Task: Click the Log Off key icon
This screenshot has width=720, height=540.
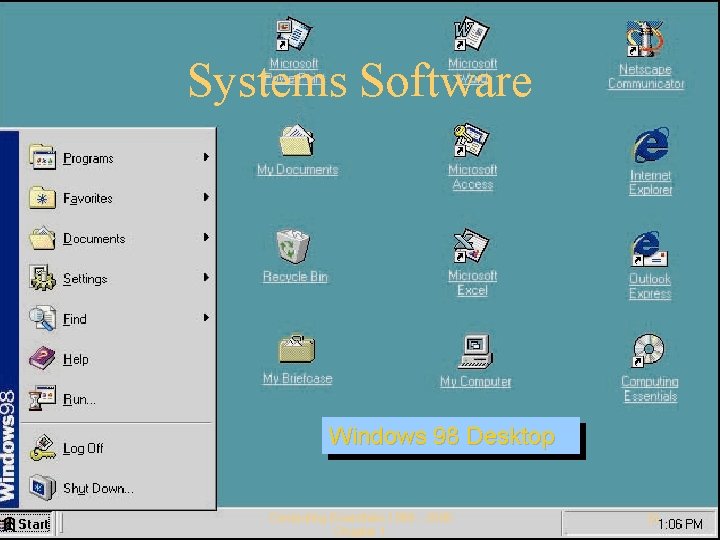Action: tap(42, 448)
